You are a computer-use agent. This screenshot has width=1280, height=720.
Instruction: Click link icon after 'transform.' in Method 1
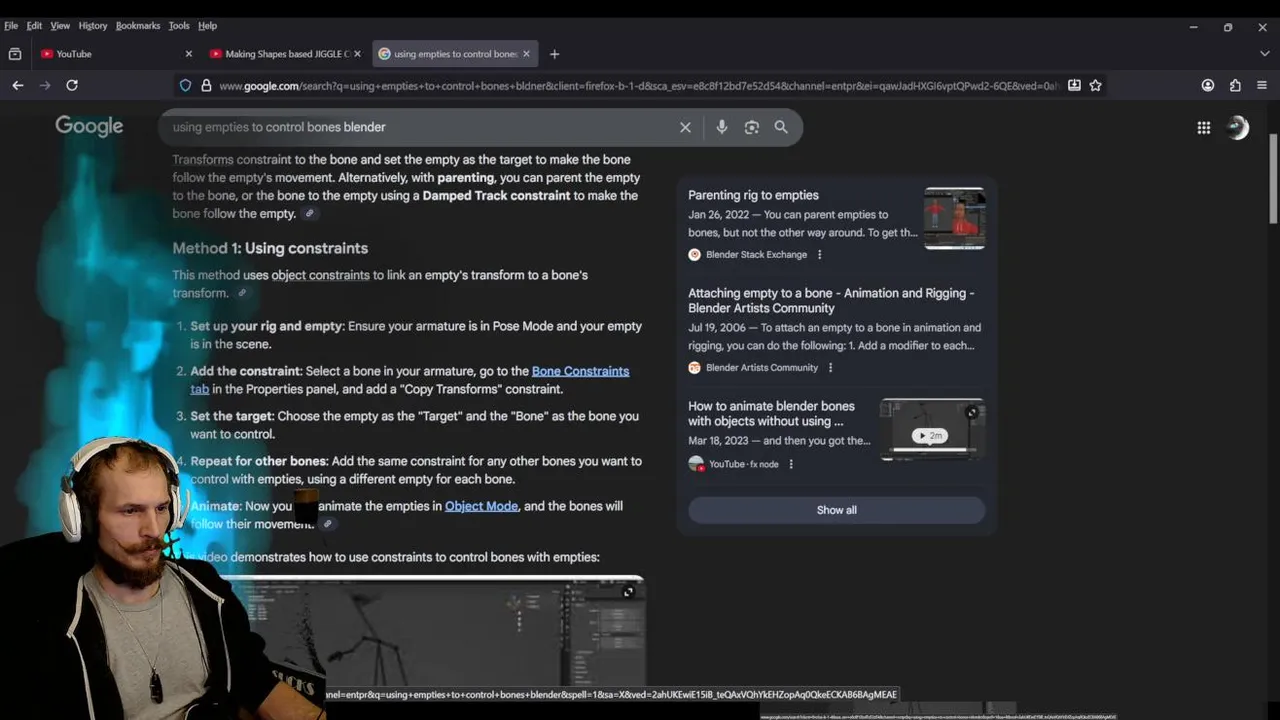point(241,293)
